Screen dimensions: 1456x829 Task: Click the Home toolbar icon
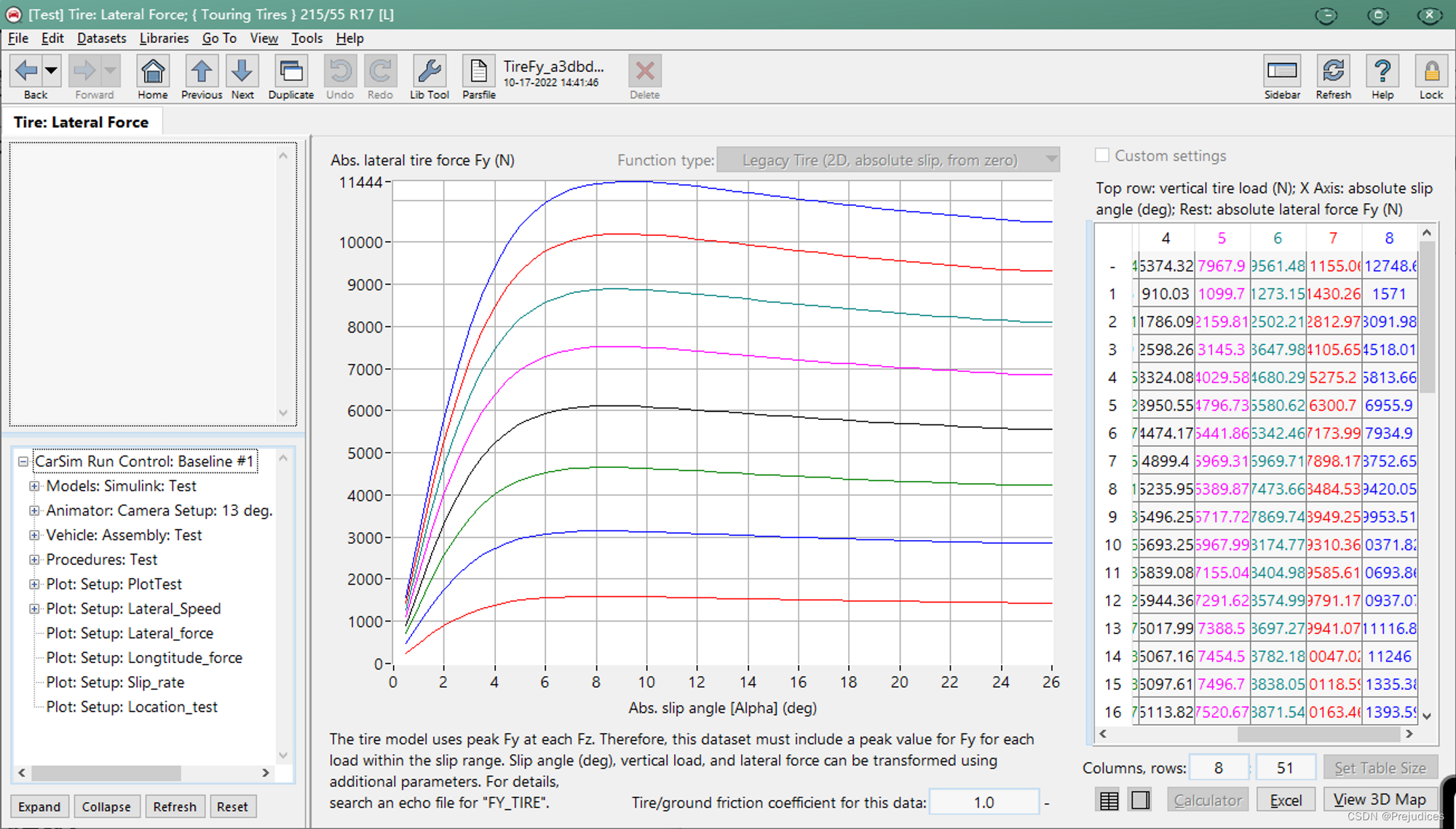[152, 72]
